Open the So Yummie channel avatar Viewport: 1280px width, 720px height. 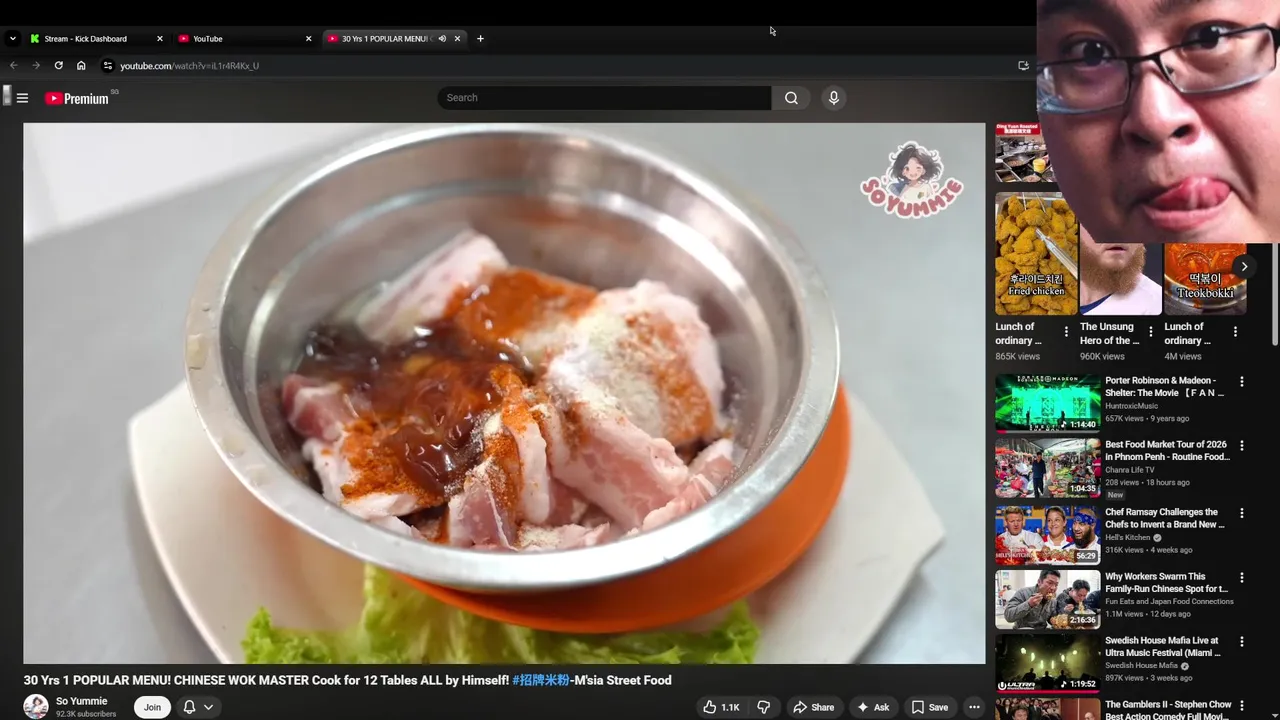point(36,706)
